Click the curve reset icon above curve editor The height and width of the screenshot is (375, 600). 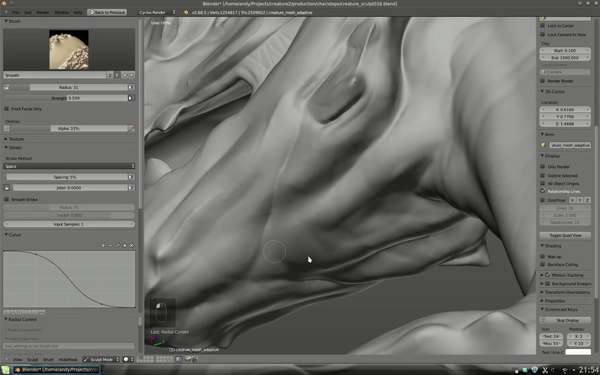coord(132,245)
